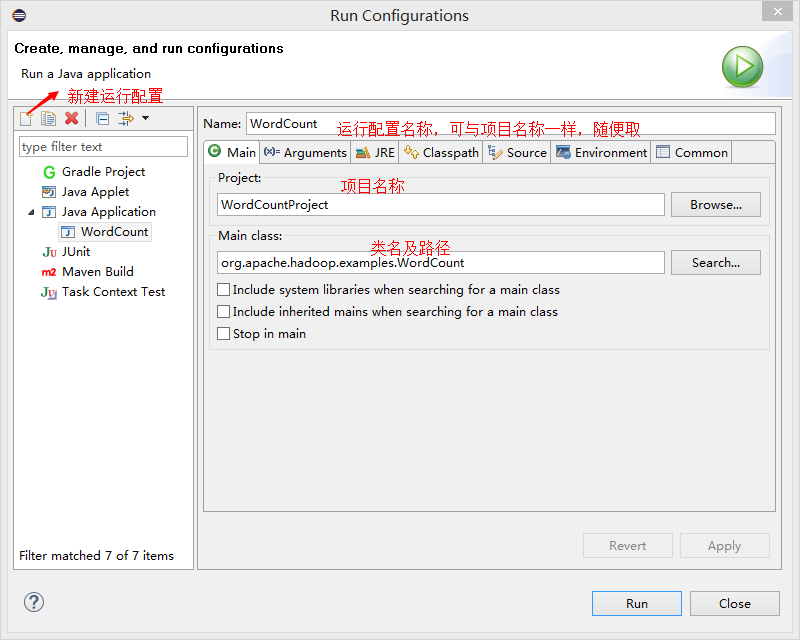Select Java Applet configuration type
This screenshot has height=640, width=800.
coord(95,192)
